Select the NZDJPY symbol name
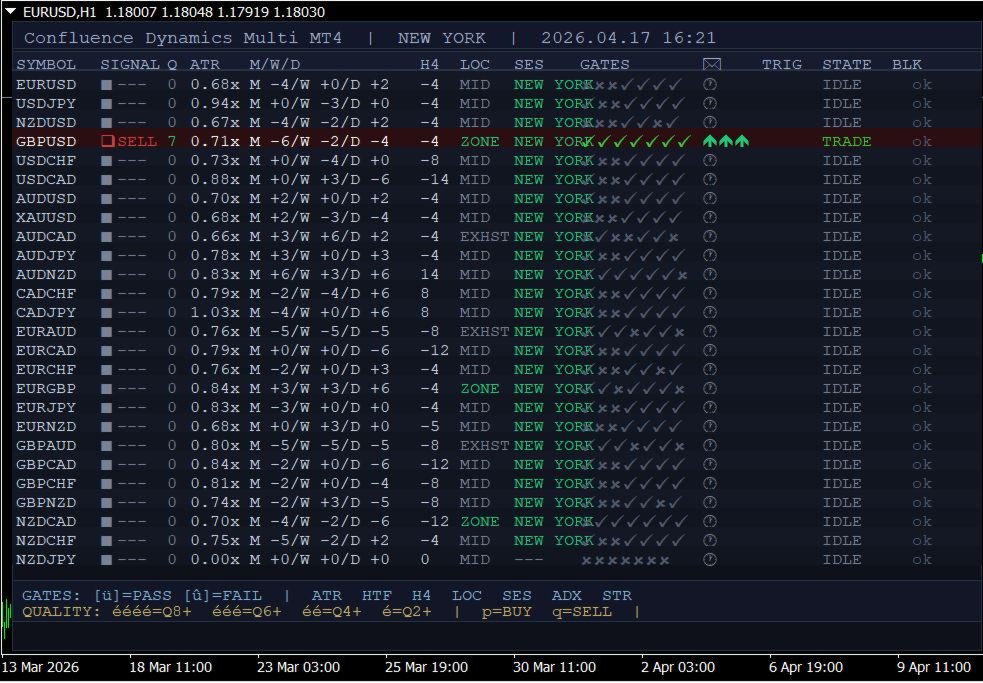 [x=46, y=559]
